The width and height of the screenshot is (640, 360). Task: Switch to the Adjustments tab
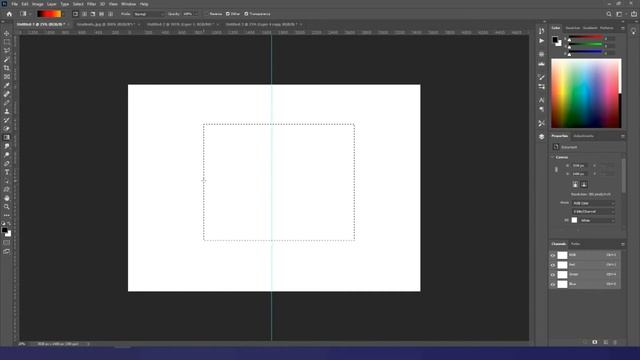[583, 136]
